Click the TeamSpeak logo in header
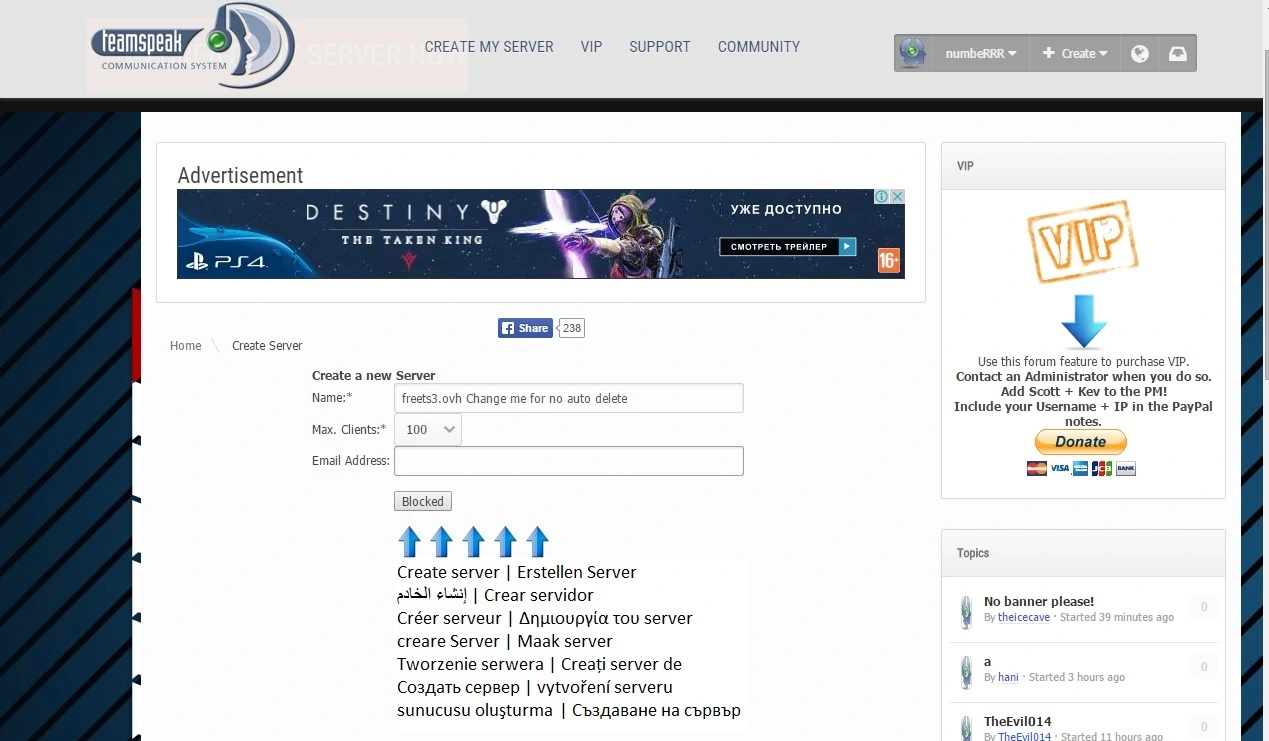This screenshot has width=1269, height=741. 192,45
